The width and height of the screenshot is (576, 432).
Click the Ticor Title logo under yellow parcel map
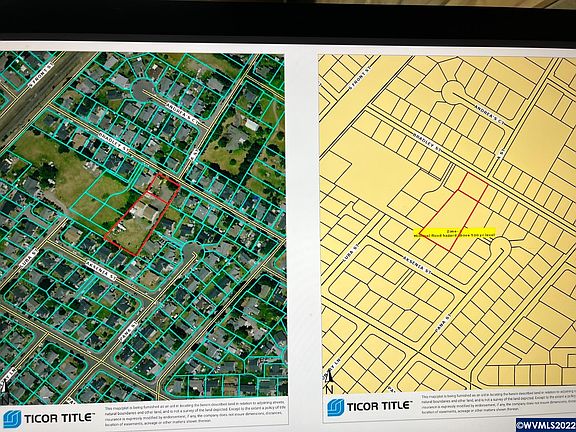(x=369, y=406)
